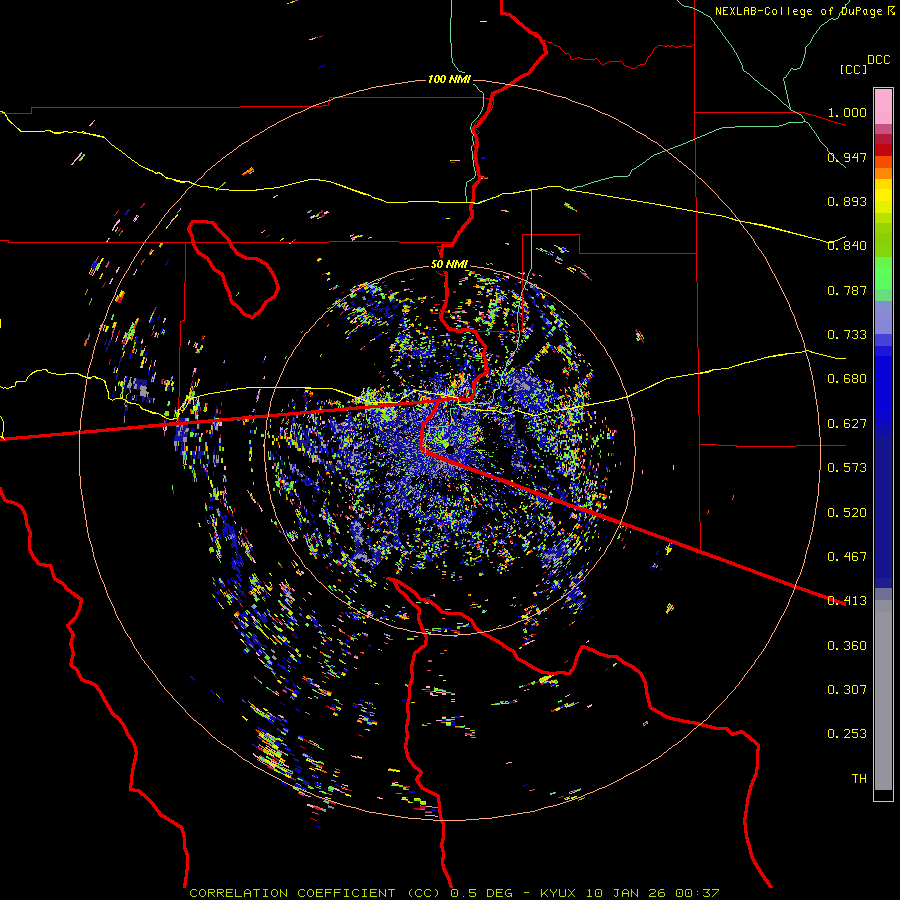The height and width of the screenshot is (900, 900).
Task: Click the bright green segment of the color bar
Action: click(x=883, y=273)
